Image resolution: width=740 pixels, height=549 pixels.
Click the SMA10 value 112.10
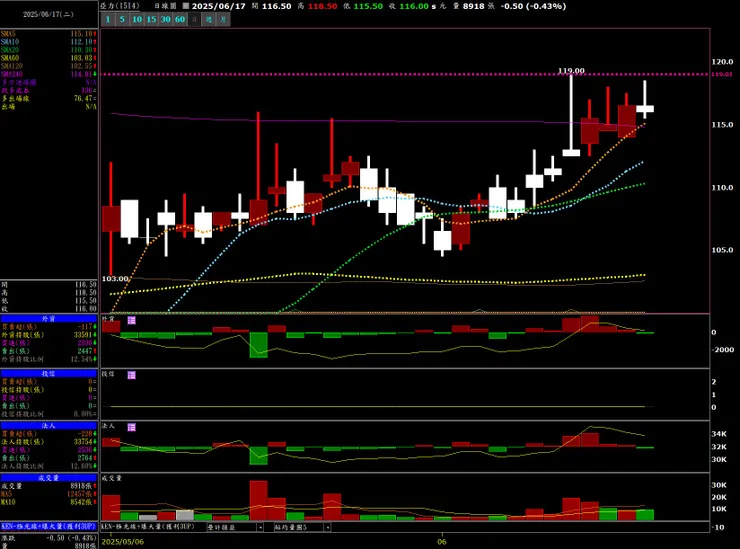point(82,42)
